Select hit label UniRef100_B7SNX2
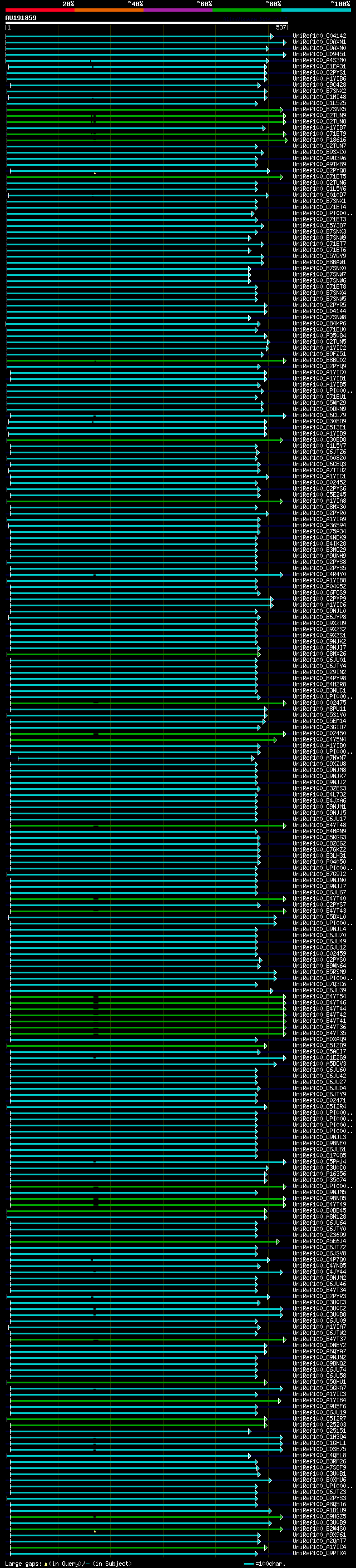The height and width of the screenshot is (1568, 356). (x=319, y=91)
